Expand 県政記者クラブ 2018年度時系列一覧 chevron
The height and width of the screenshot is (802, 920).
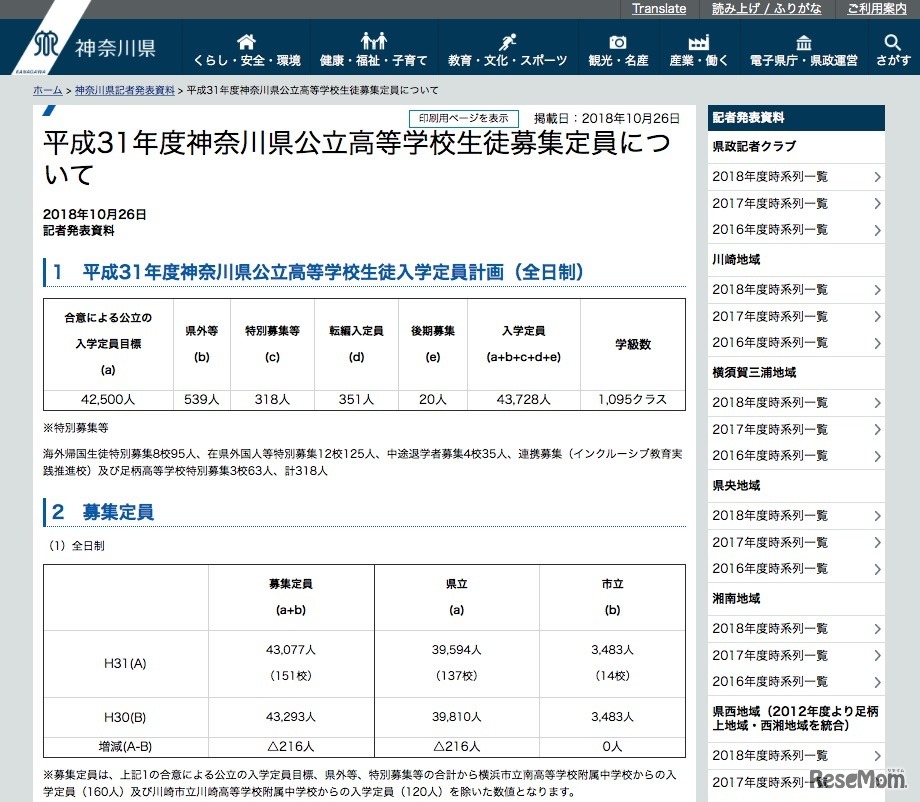[877, 177]
